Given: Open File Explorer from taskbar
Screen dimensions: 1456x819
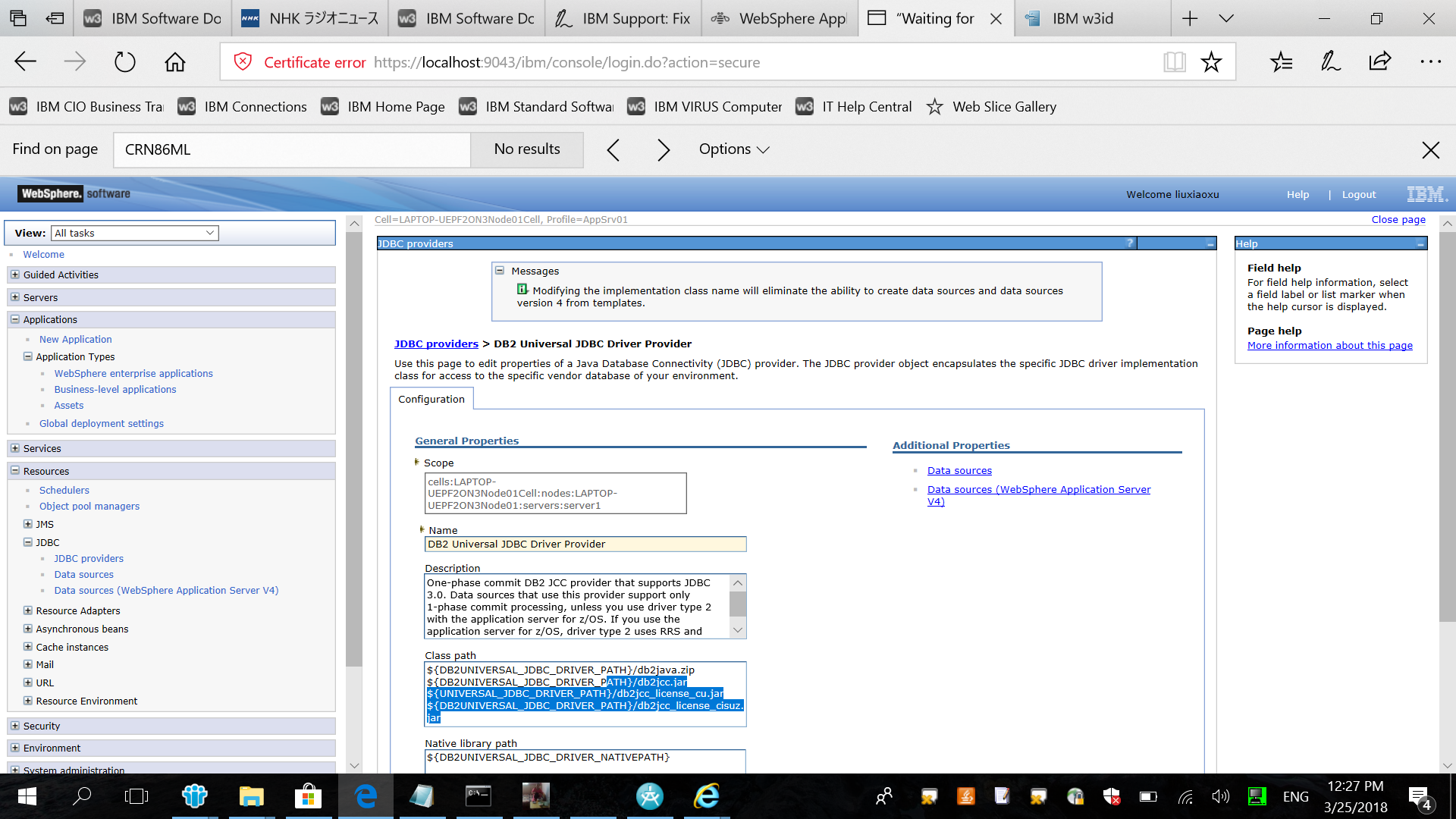Looking at the screenshot, I should pos(251,796).
